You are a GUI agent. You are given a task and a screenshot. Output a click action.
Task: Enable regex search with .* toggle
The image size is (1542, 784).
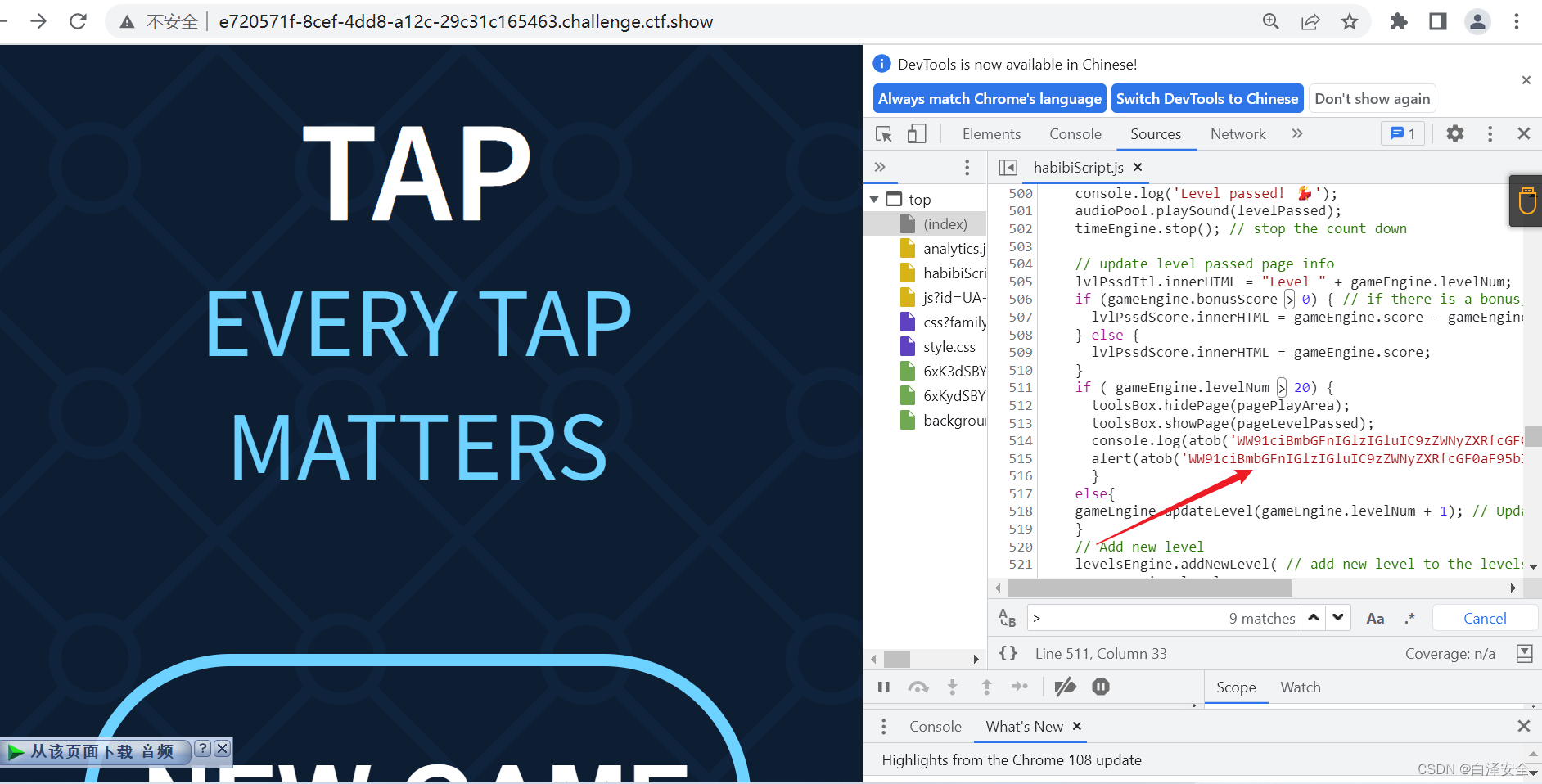(1410, 618)
